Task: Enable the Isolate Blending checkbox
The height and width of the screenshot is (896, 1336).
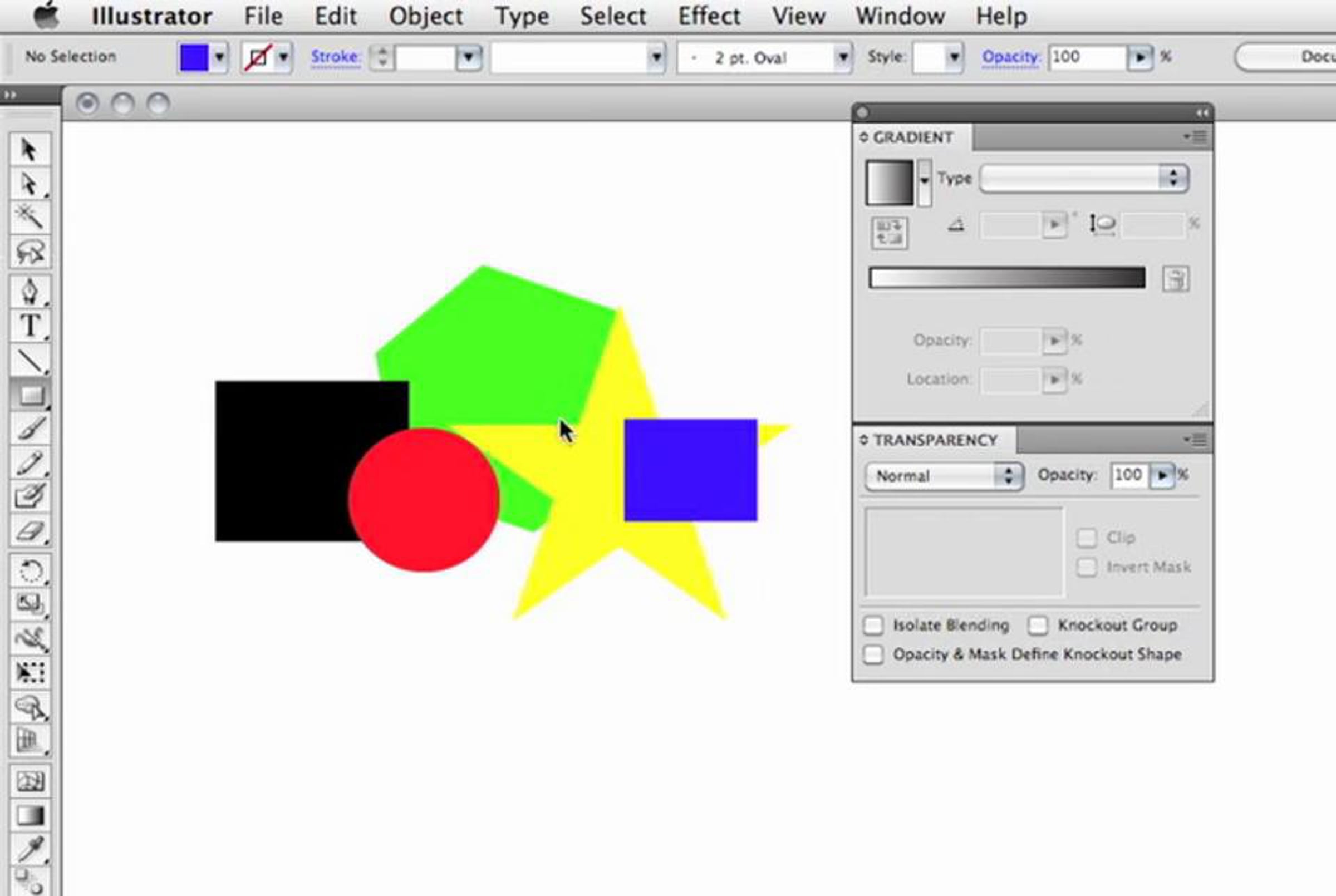Action: click(x=873, y=625)
